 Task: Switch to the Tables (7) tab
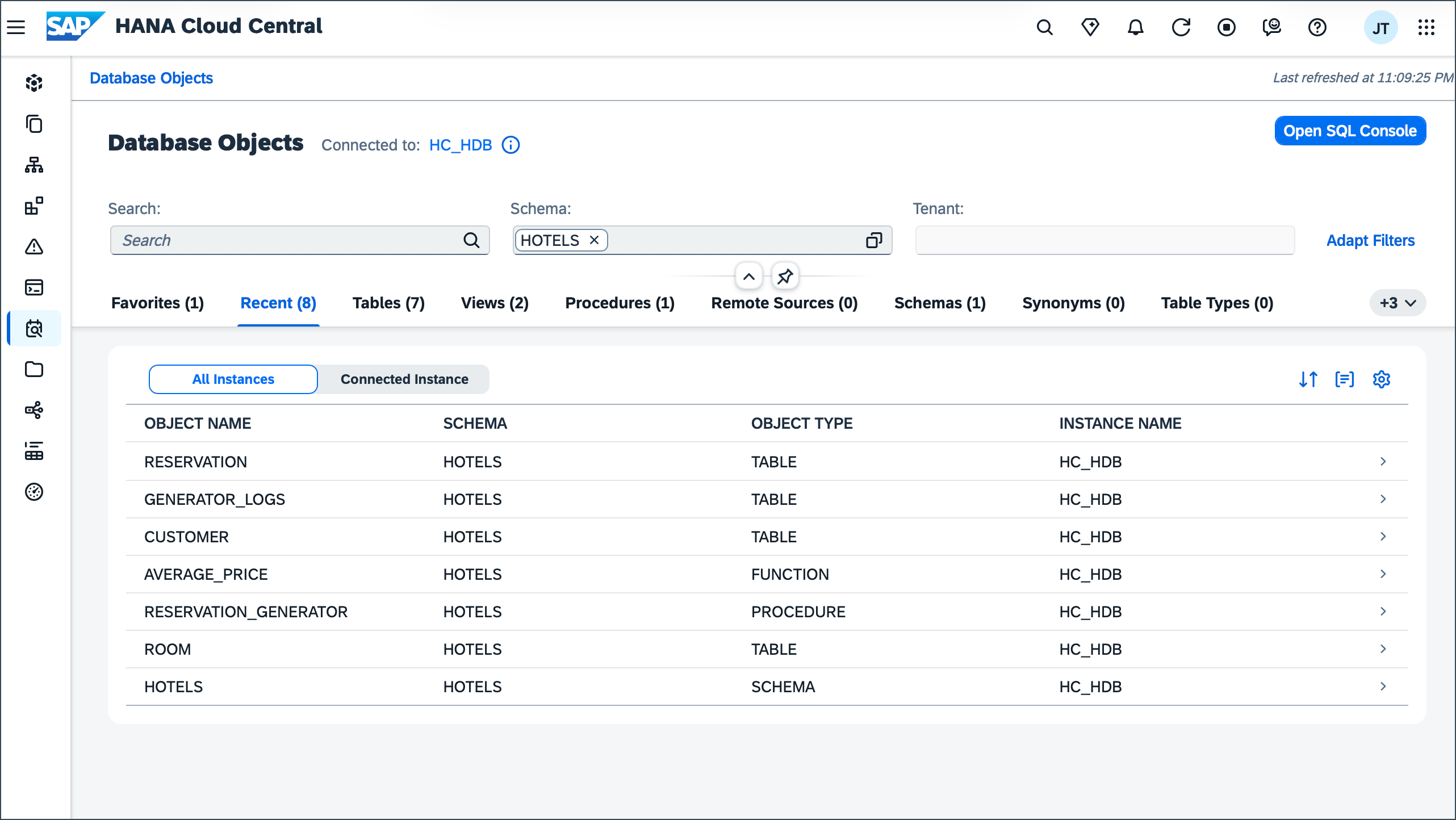click(x=388, y=303)
